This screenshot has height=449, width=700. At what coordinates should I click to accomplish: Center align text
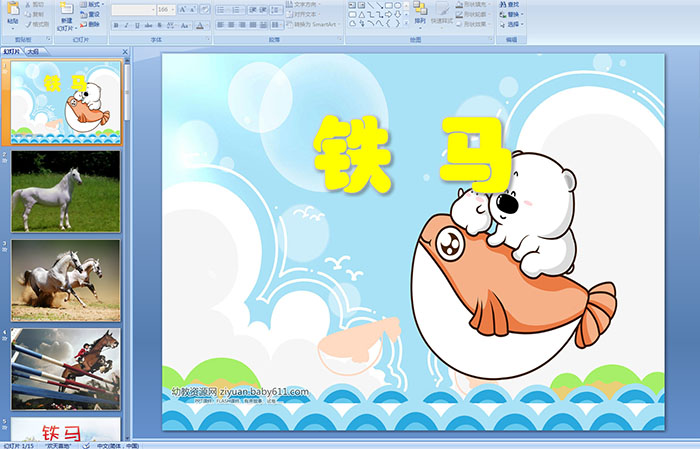[231, 25]
